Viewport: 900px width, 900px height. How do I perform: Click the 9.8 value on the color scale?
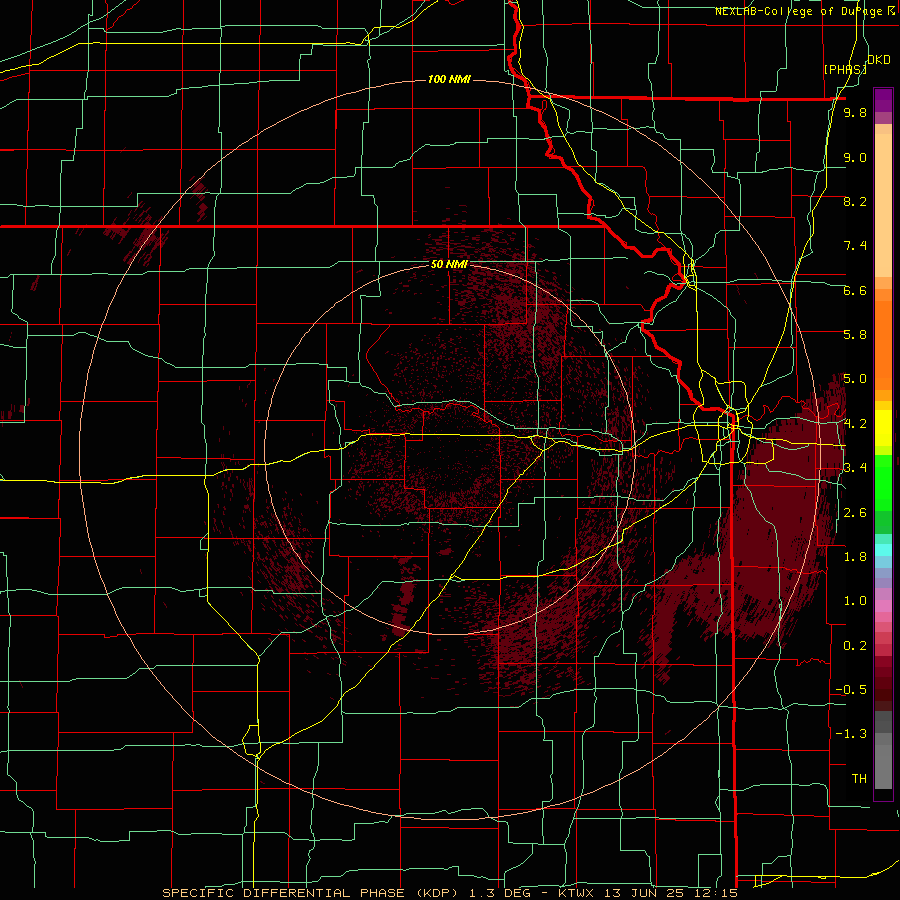click(855, 112)
